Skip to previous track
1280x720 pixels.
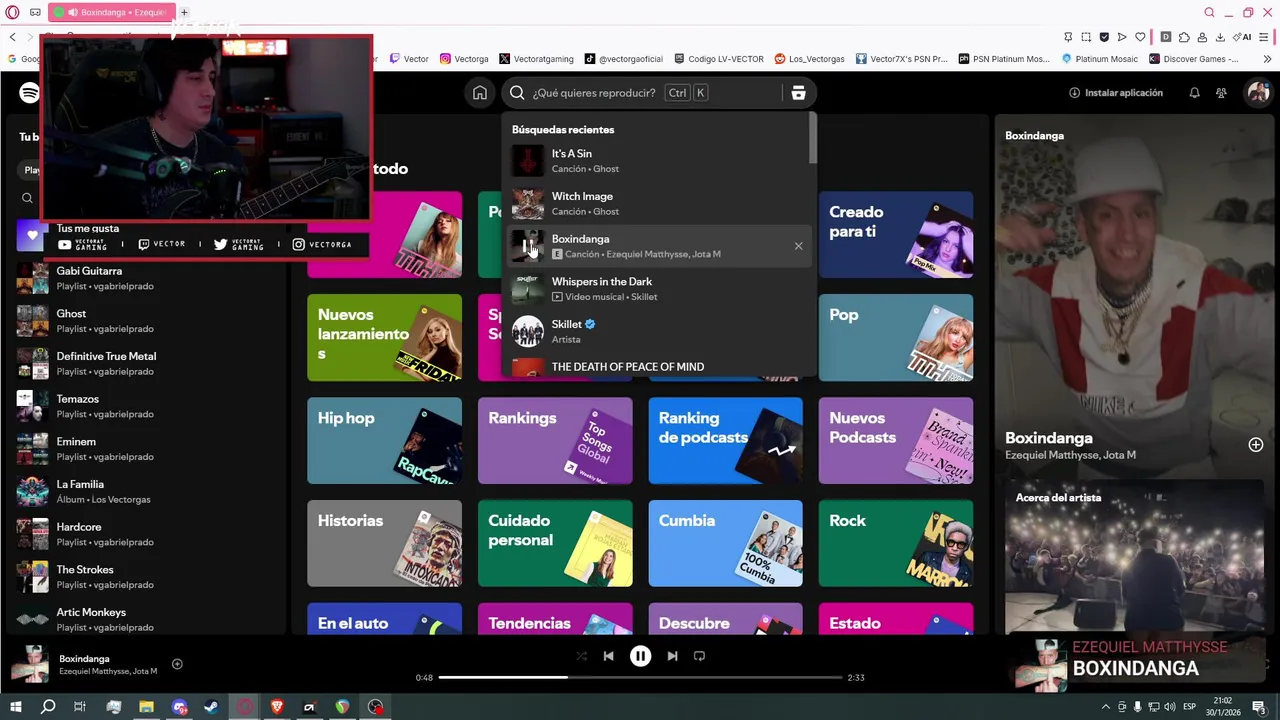(x=608, y=656)
